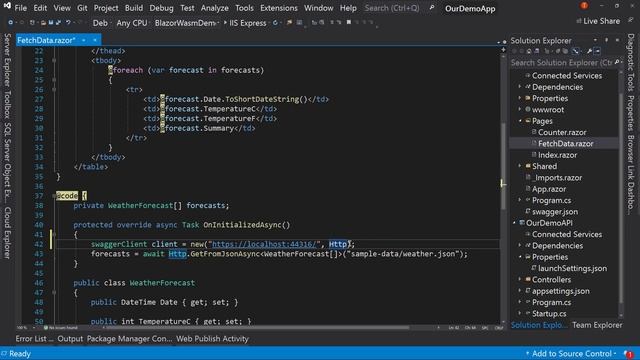Close the Solution Explorer panel
The height and width of the screenshot is (360, 640).
[x=617, y=40]
